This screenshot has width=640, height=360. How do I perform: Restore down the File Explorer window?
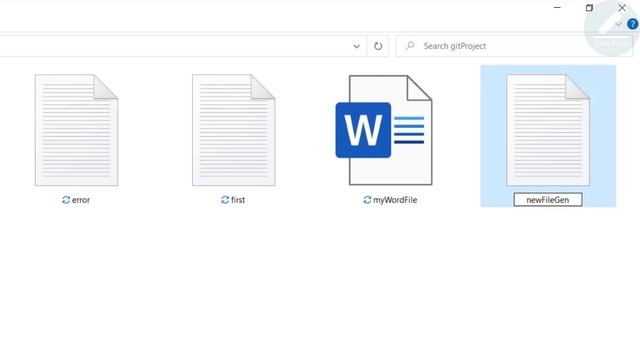(589, 8)
